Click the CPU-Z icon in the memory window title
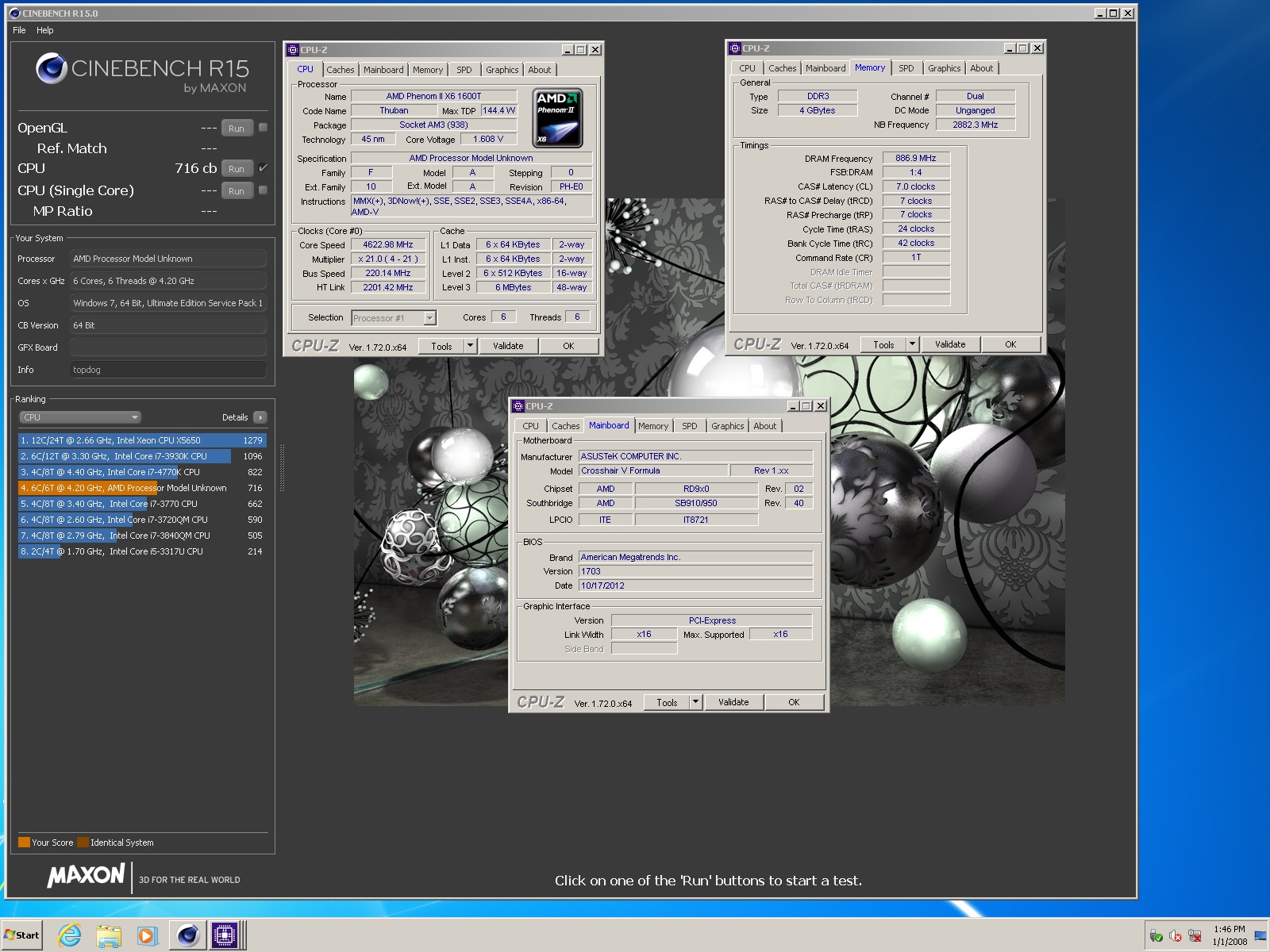Viewport: 1270px width, 952px height. tap(735, 48)
